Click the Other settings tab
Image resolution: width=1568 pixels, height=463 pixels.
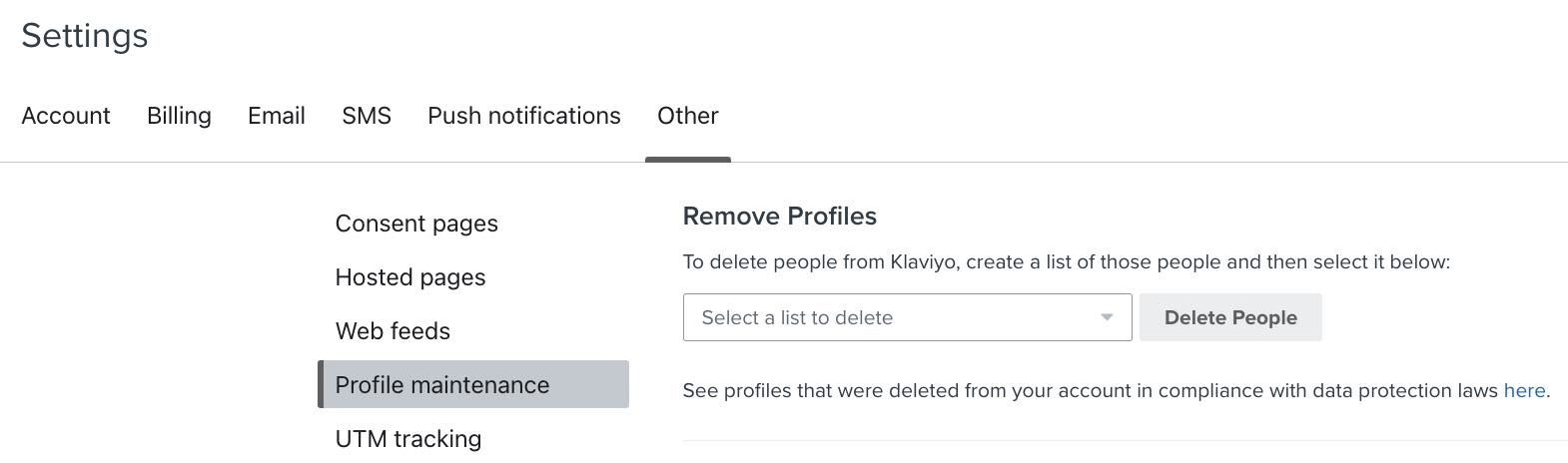(x=688, y=116)
